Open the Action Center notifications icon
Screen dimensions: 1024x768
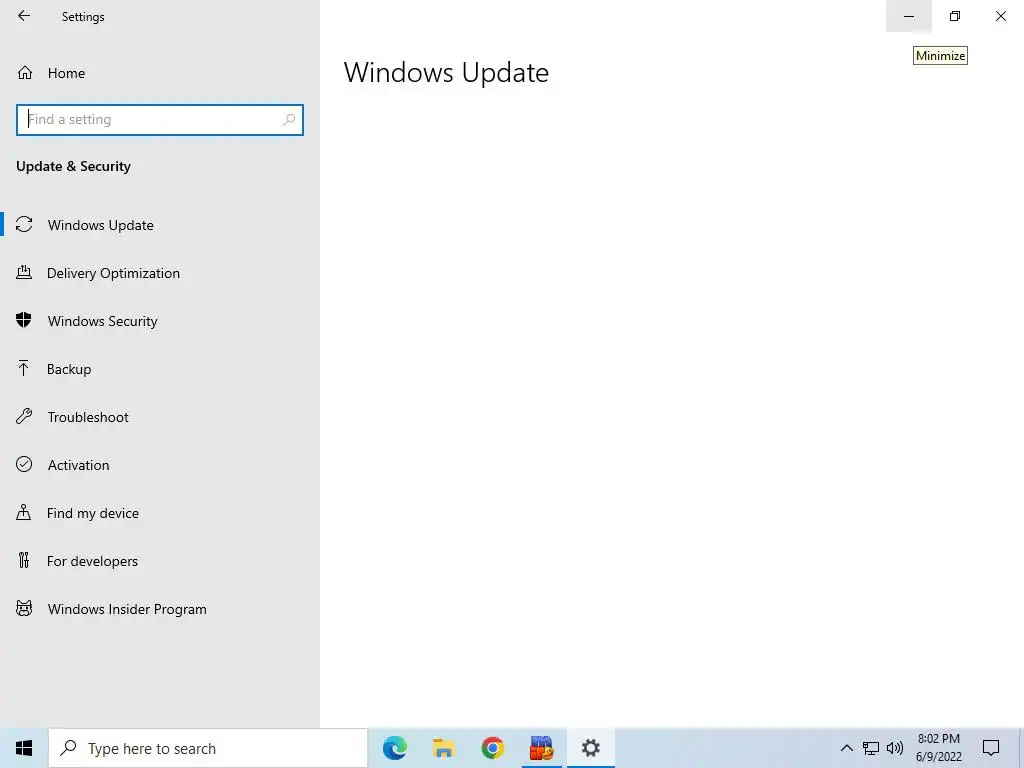pyautogui.click(x=991, y=748)
